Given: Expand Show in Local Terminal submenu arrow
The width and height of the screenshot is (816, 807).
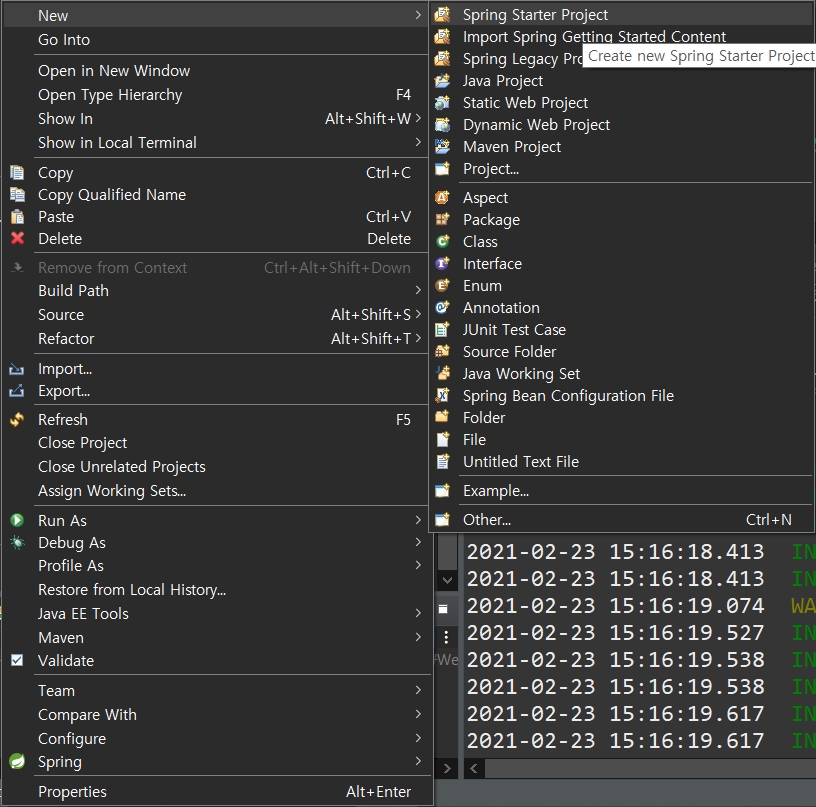Looking at the screenshot, I should pos(418,142).
